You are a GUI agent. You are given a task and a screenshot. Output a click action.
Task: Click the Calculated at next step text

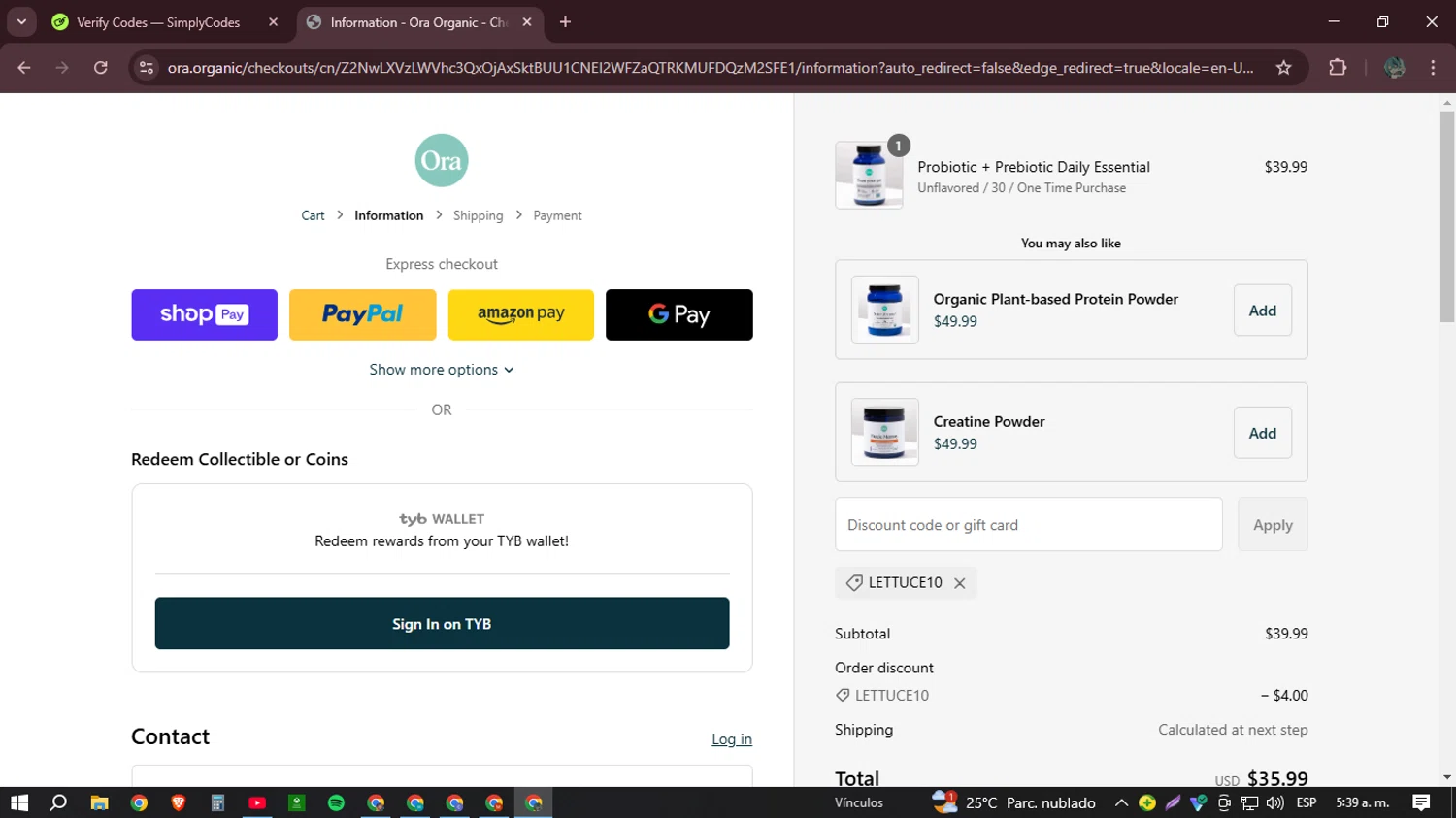(1233, 730)
